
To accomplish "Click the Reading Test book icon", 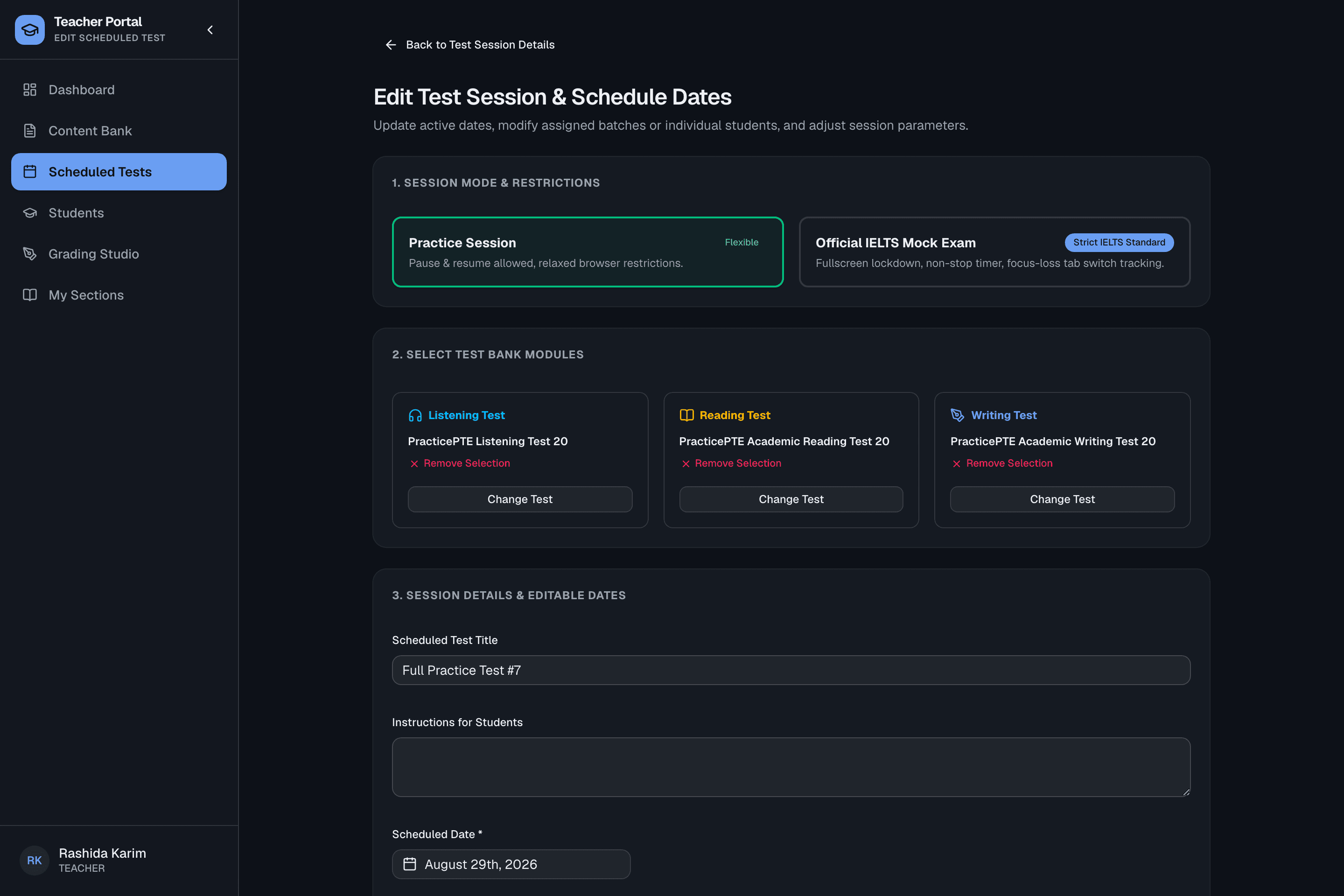I will (x=686, y=415).
